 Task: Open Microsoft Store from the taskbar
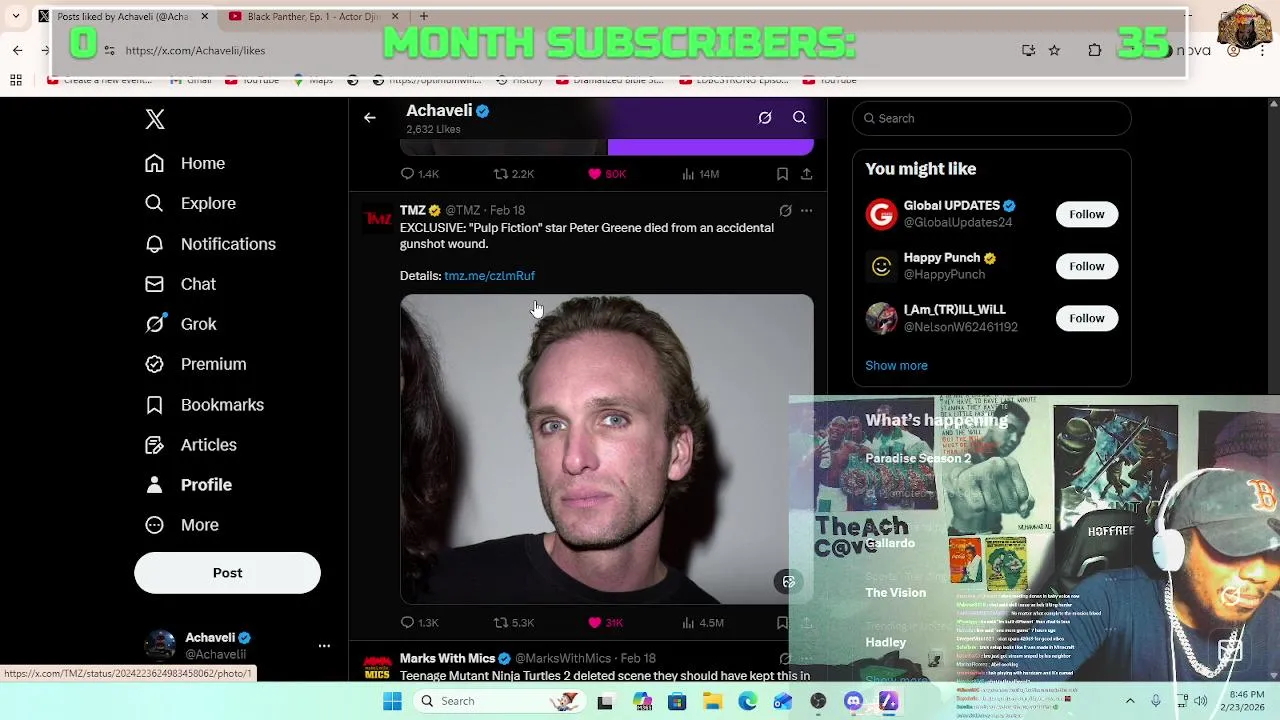tap(677, 701)
